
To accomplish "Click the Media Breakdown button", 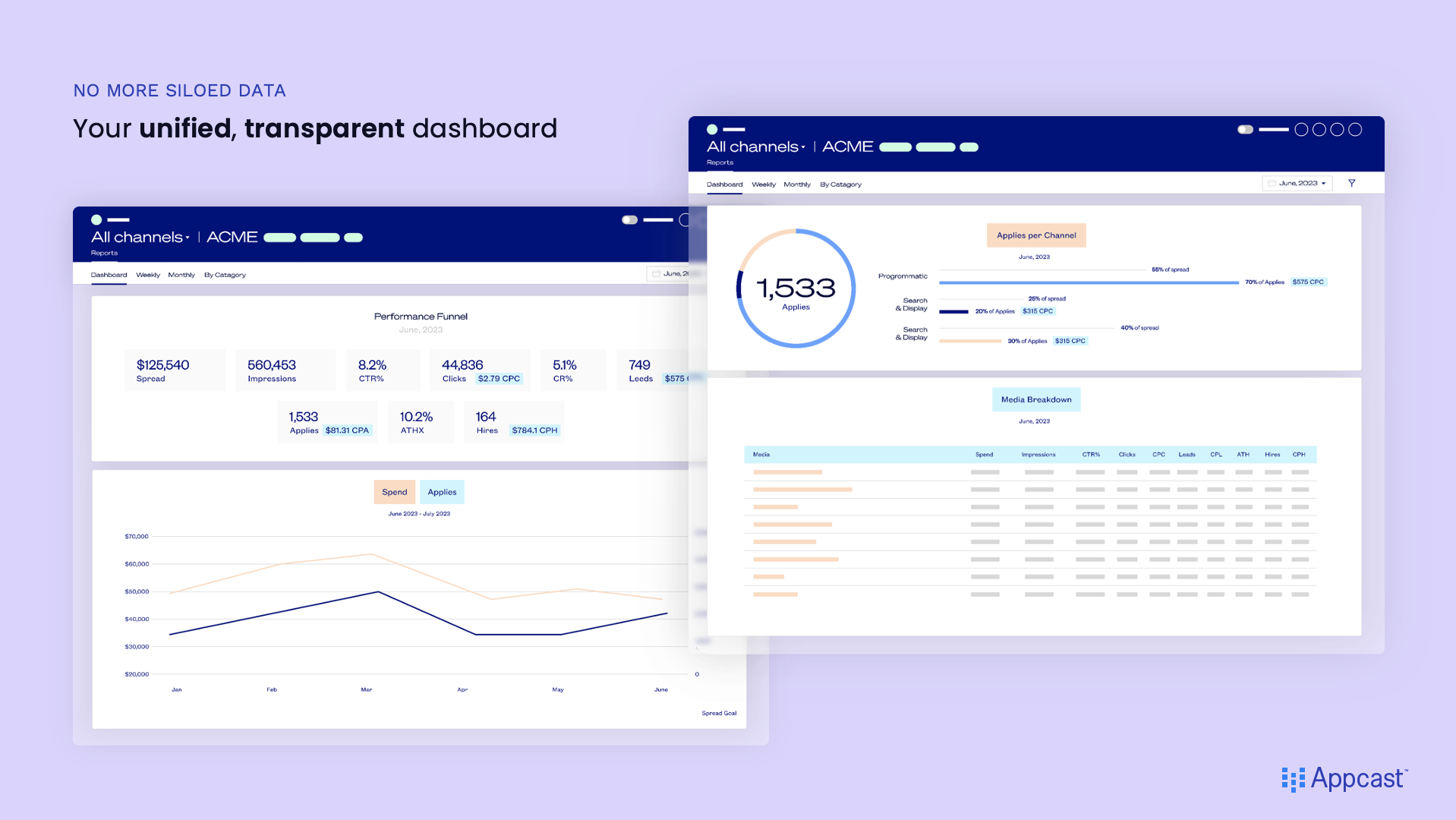I will click(1035, 399).
